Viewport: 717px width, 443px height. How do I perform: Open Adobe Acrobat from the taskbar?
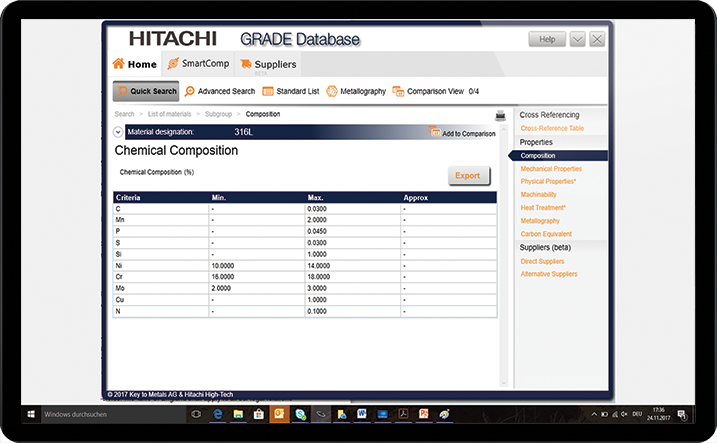click(403, 414)
